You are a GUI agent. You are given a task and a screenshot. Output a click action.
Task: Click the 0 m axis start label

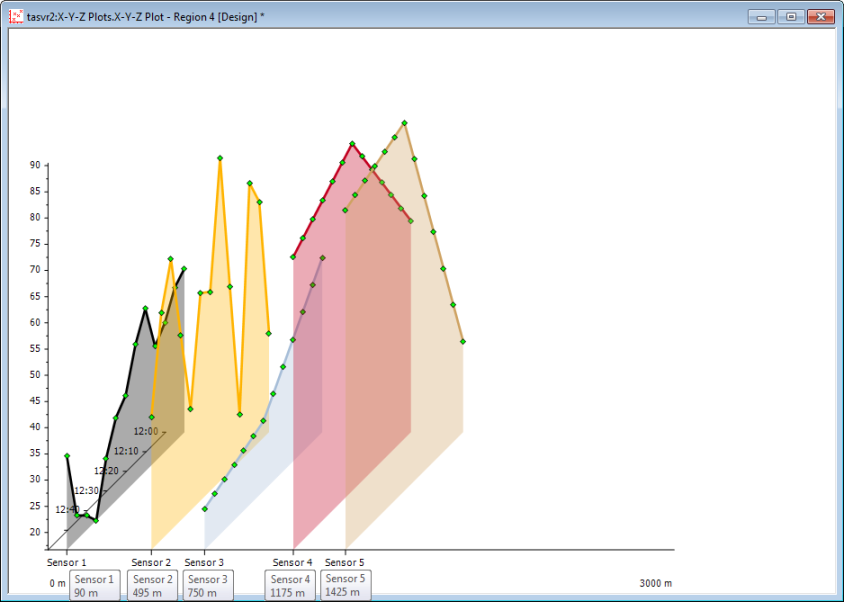(57, 583)
